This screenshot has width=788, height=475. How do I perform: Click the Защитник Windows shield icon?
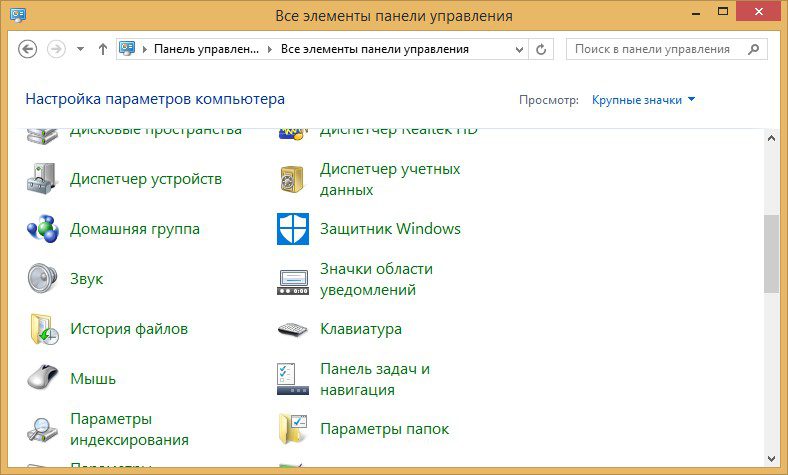click(x=293, y=229)
